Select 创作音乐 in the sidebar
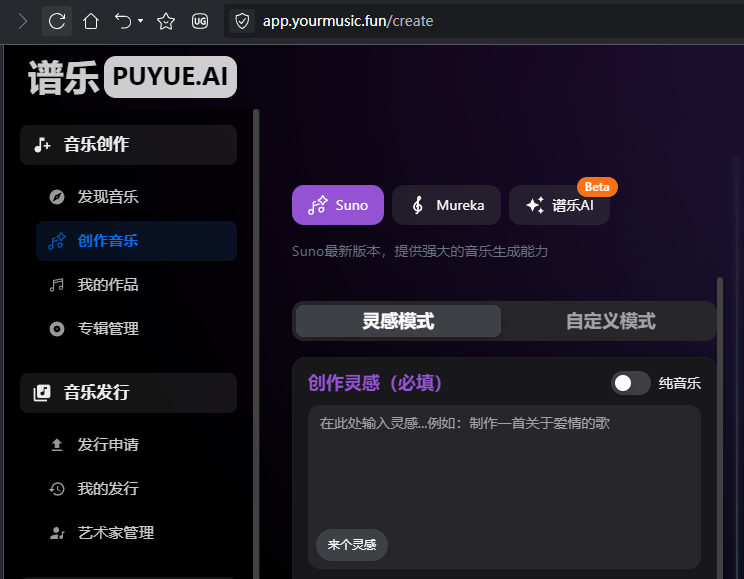This screenshot has height=579, width=744. (x=136, y=241)
